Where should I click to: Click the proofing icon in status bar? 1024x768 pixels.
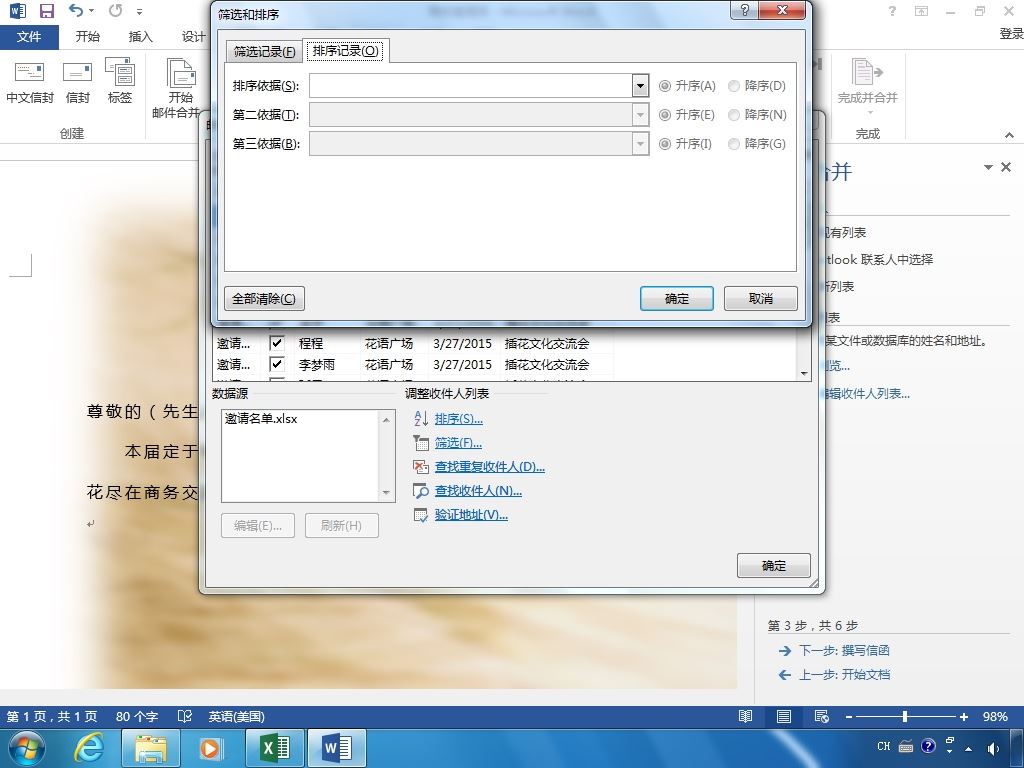coord(185,716)
